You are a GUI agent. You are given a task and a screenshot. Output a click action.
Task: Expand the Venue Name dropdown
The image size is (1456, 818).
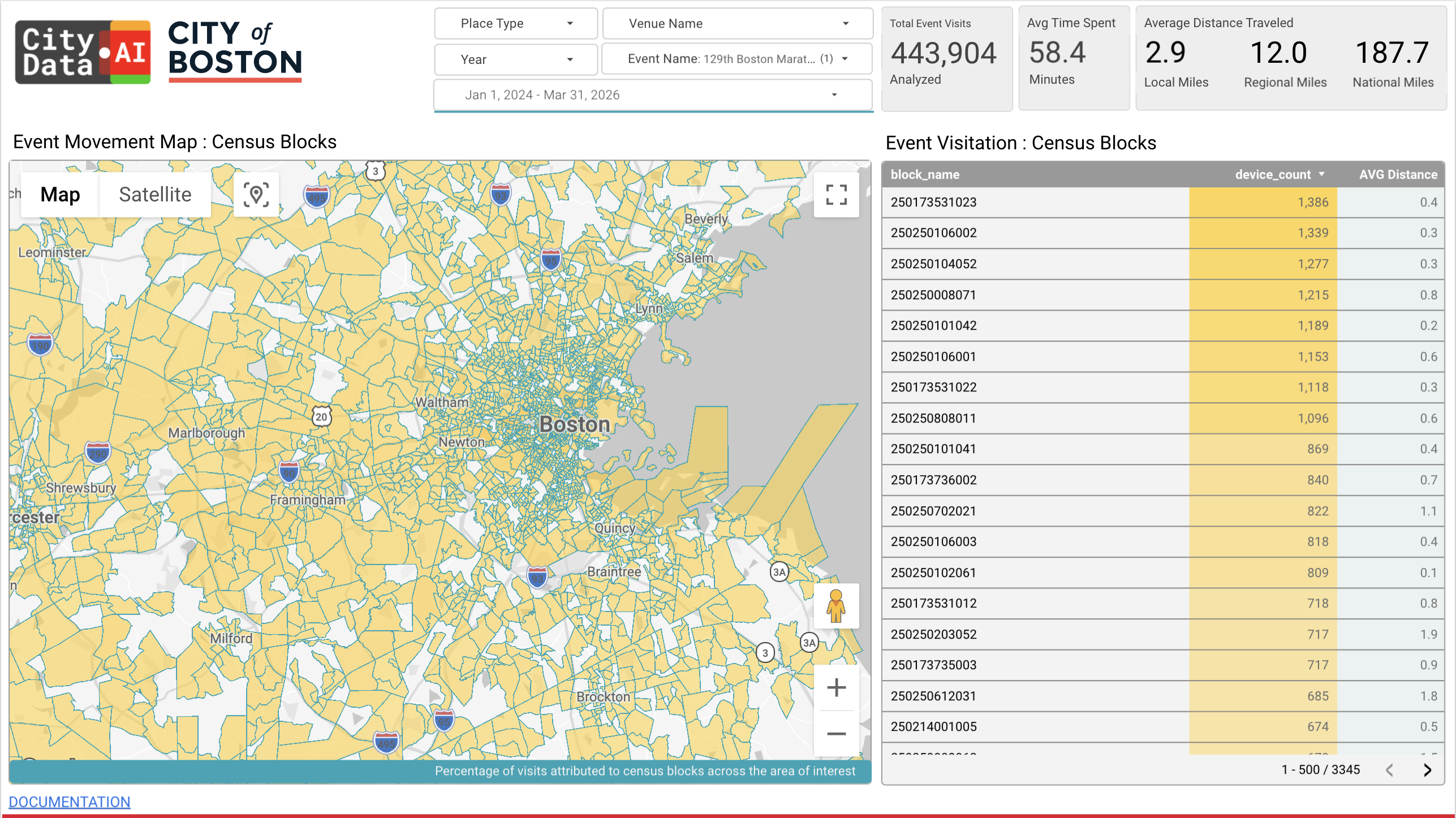[x=737, y=24]
